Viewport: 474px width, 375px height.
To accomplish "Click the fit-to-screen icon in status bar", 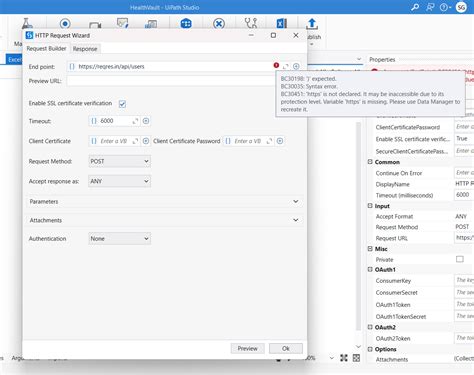I will tap(344, 358).
